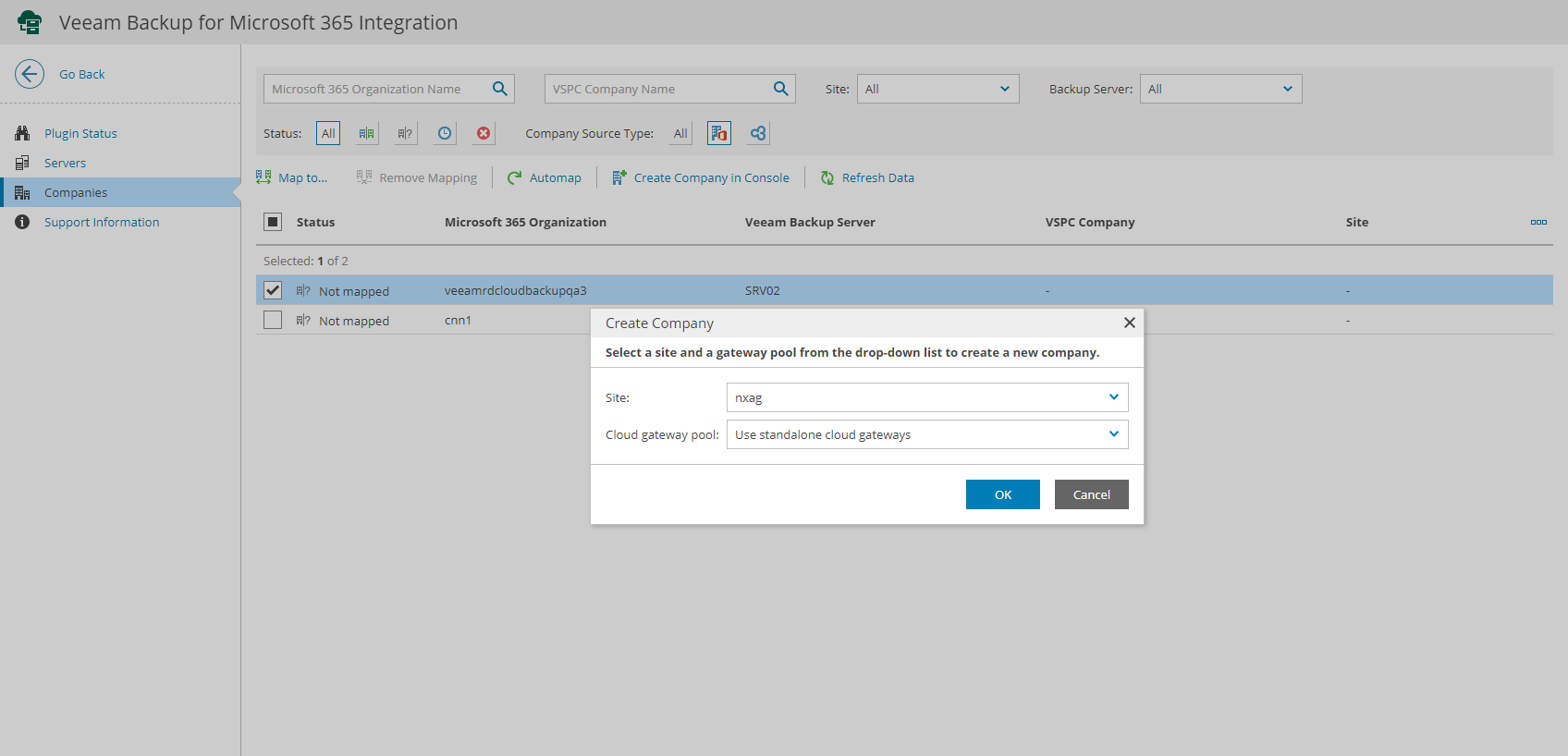
Task: Sort by Microsoft 365 Organization column
Action: click(x=525, y=222)
